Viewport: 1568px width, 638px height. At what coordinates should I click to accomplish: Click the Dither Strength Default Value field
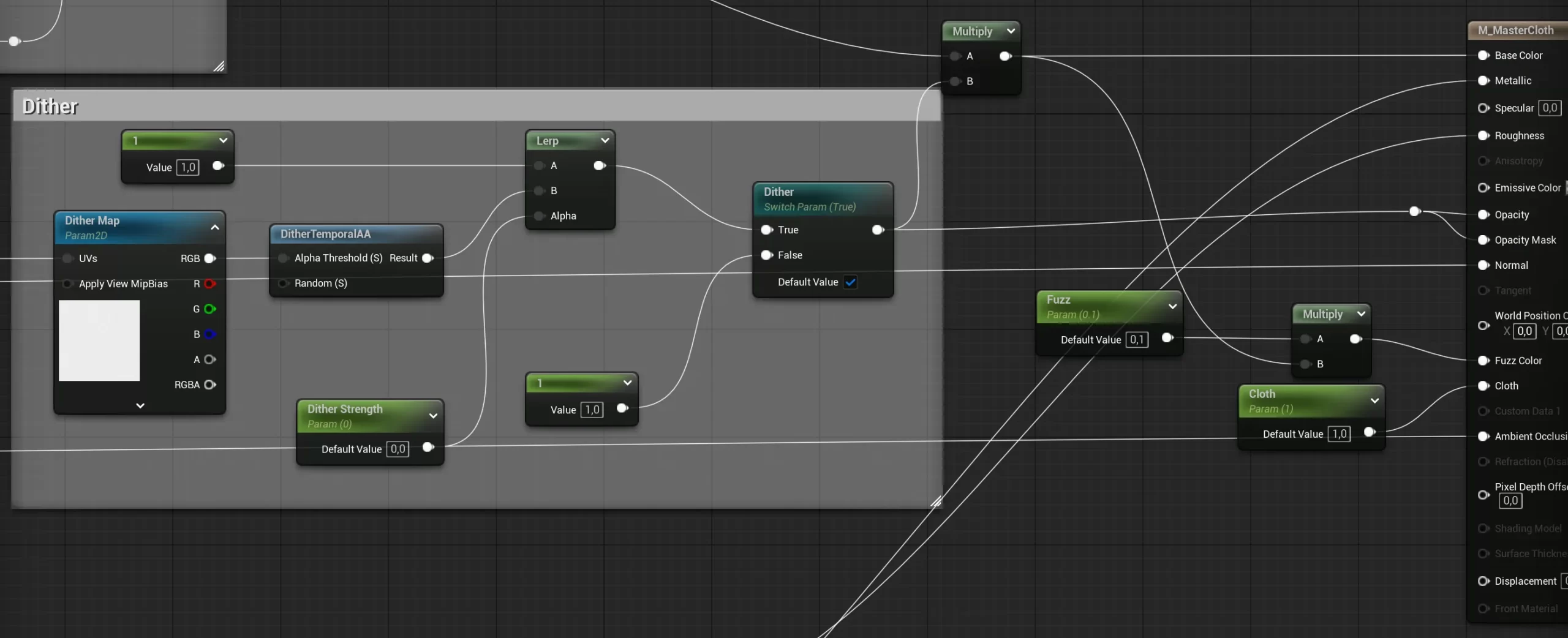398,449
